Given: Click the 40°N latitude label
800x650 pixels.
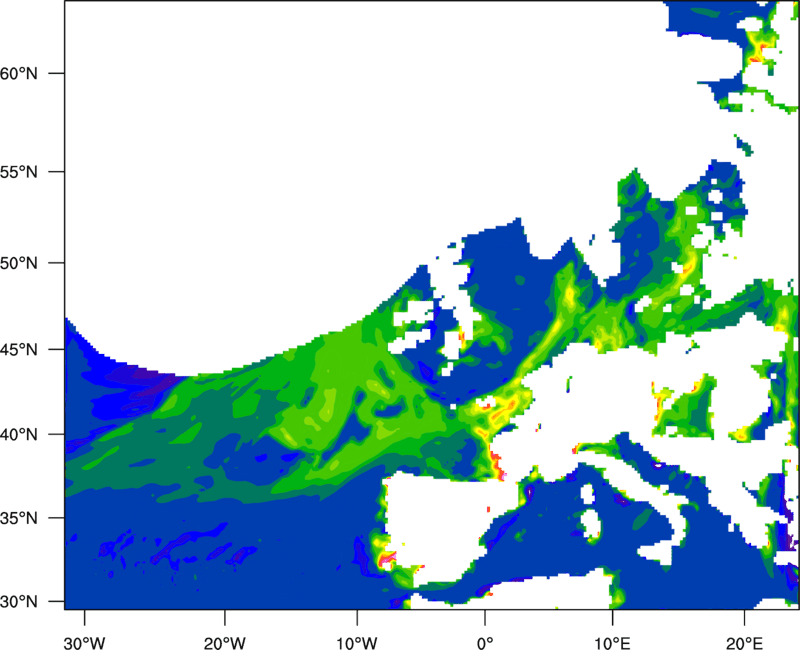Looking at the screenshot, I should tap(19, 435).
